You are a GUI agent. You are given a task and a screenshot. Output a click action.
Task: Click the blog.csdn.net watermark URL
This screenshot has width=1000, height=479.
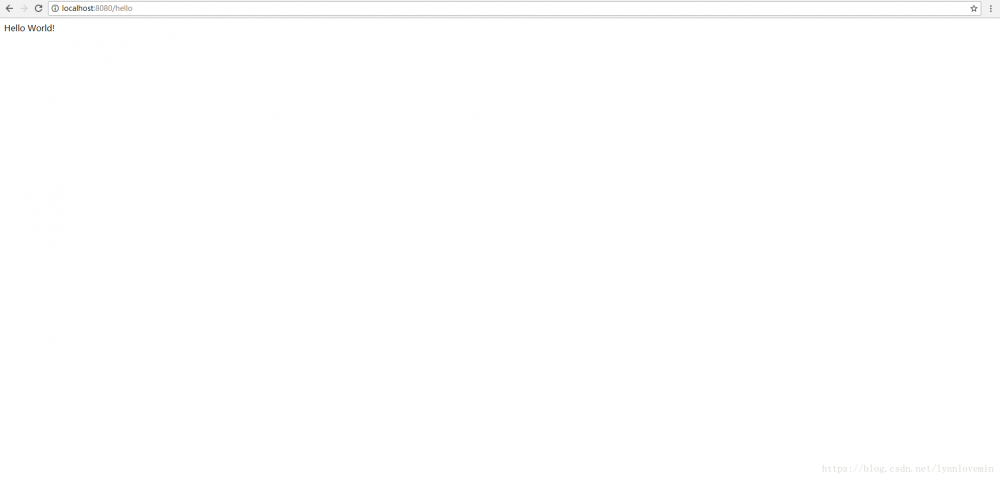click(x=908, y=469)
